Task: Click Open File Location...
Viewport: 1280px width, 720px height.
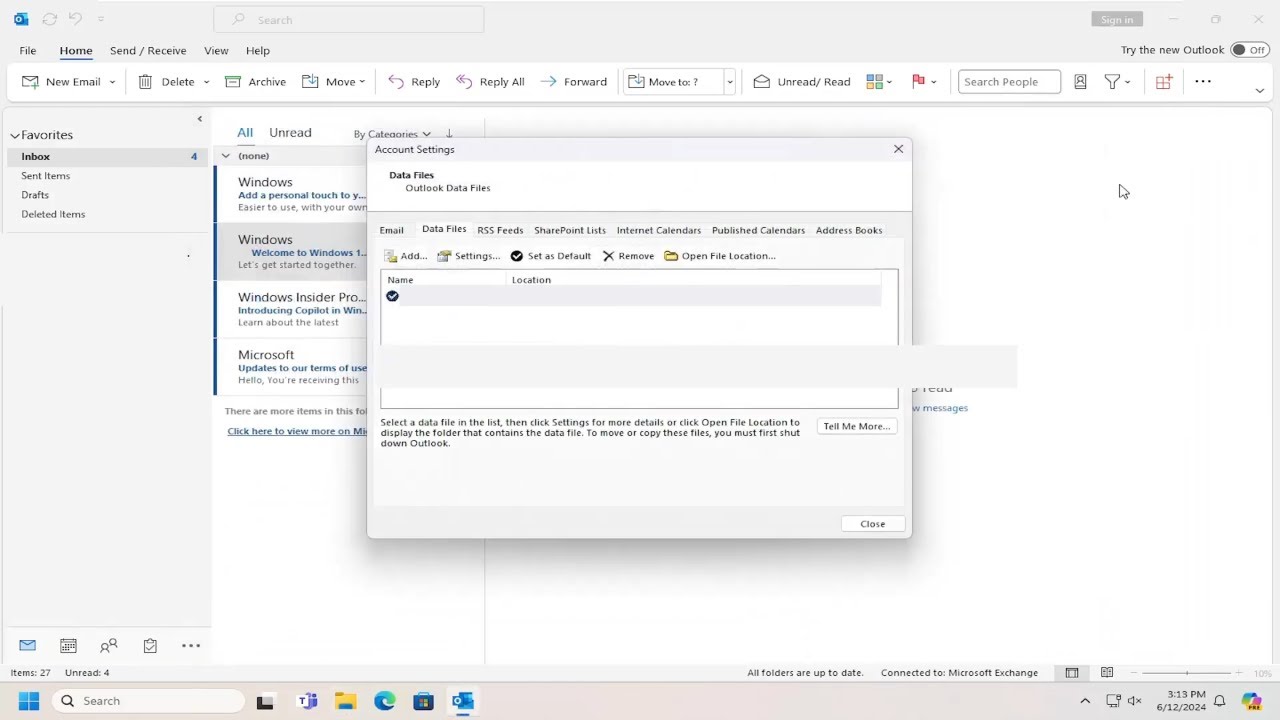Action: 720,256
